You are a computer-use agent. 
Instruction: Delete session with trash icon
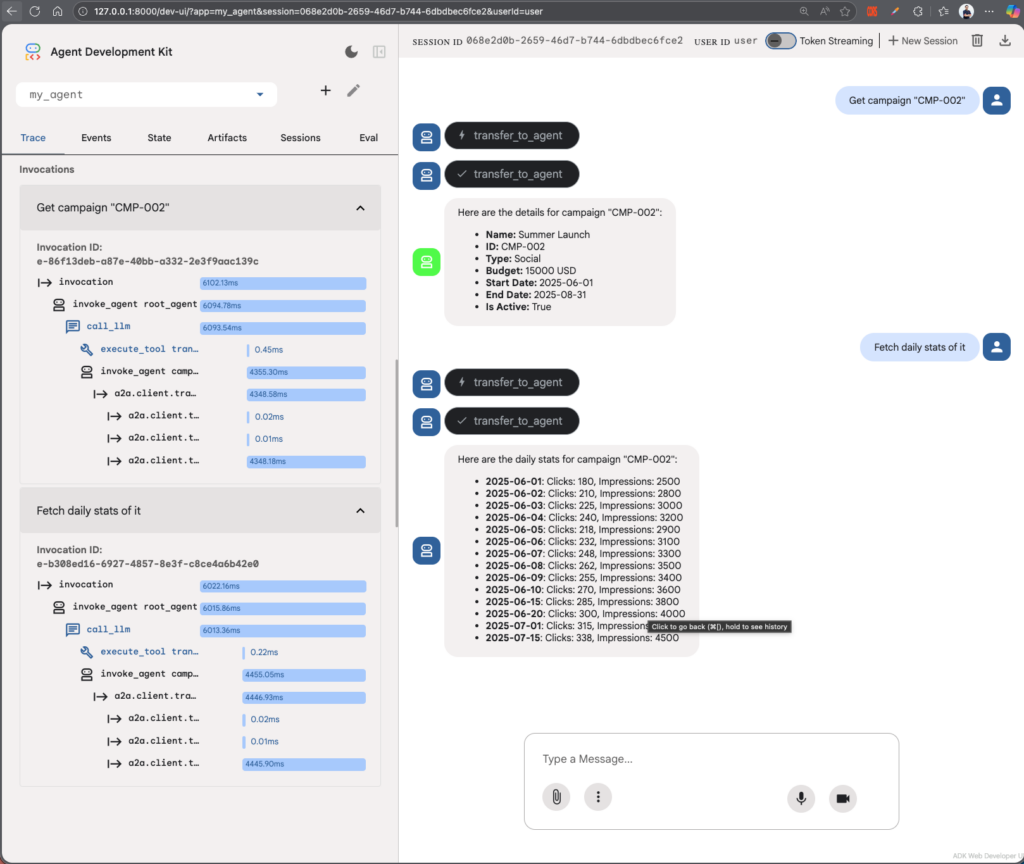point(978,41)
